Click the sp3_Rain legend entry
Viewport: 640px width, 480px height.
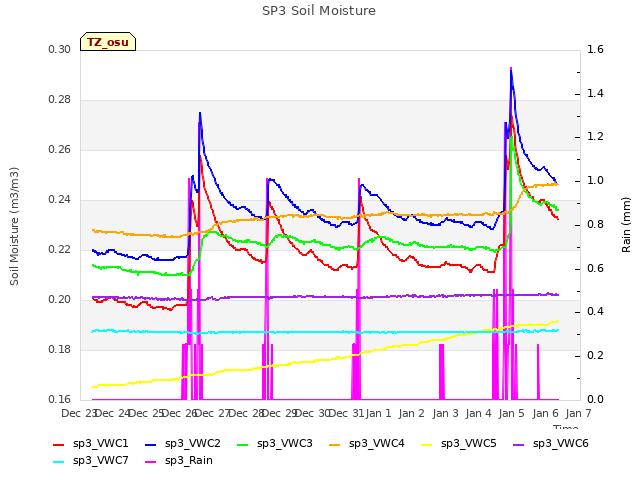coord(179,460)
